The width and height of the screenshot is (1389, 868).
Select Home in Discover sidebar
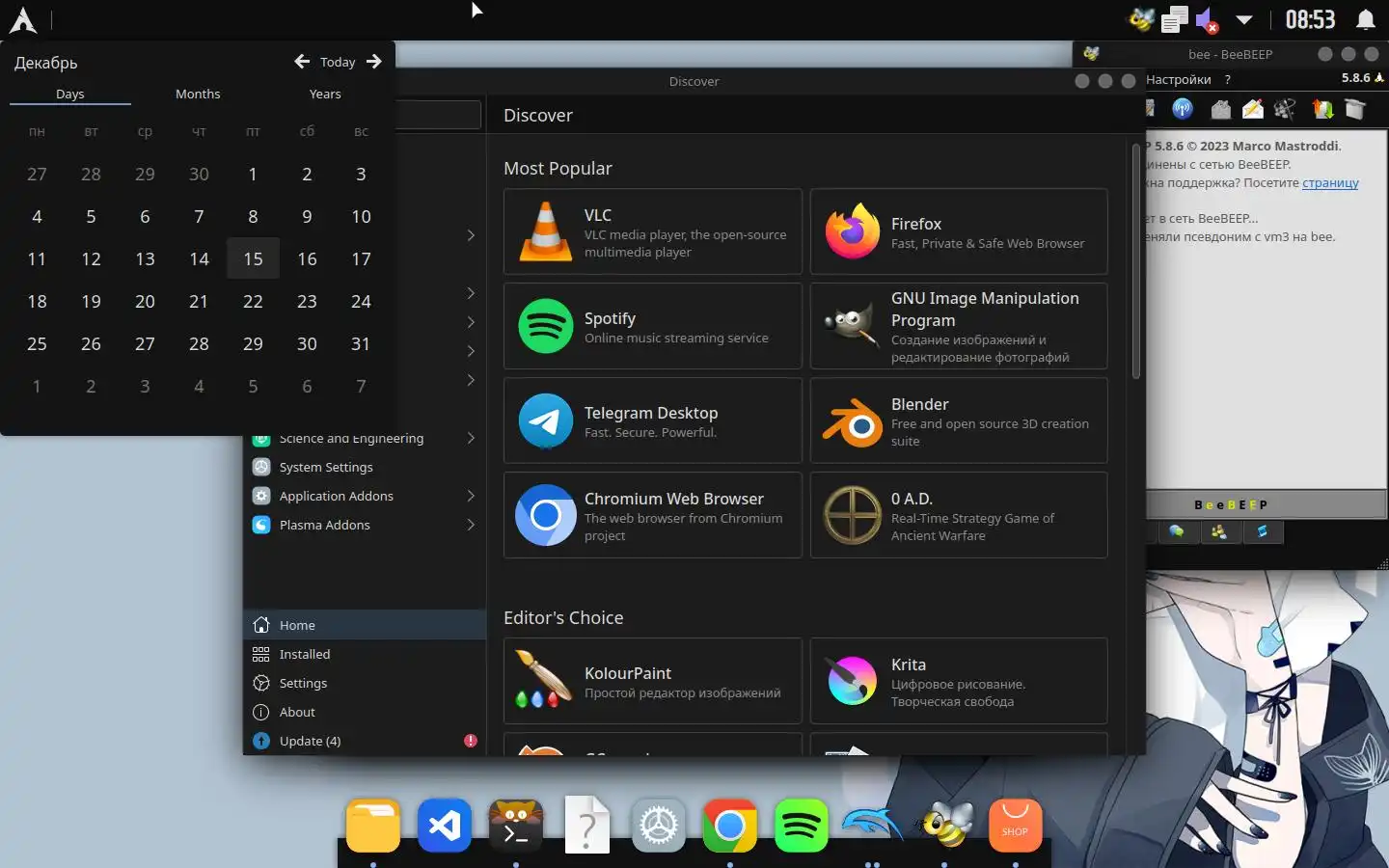[365, 625]
